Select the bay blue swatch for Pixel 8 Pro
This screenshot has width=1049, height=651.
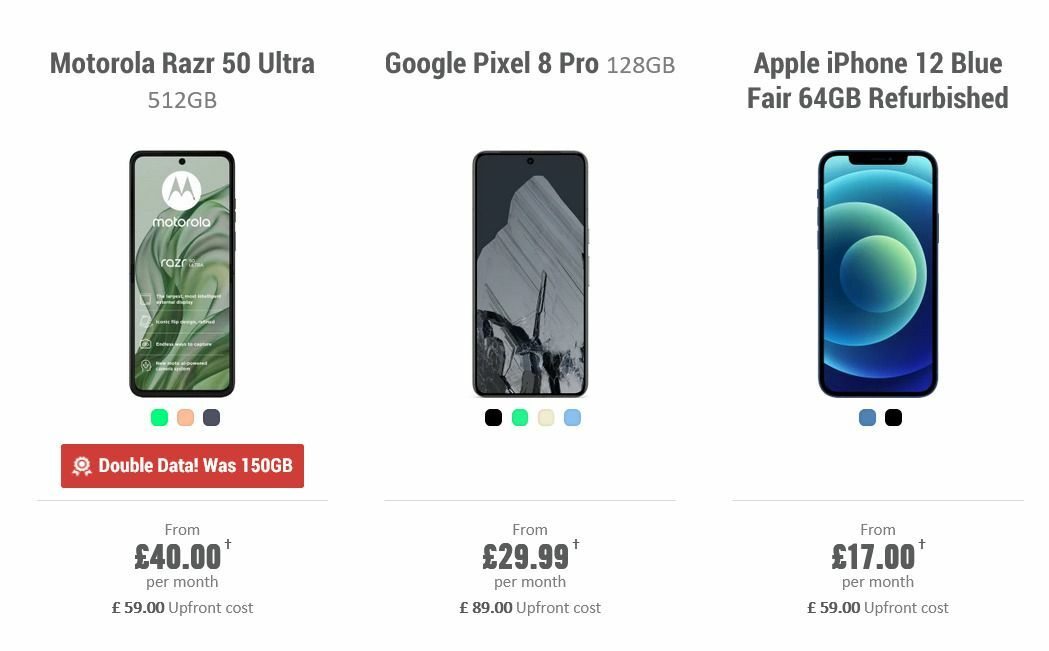pyautogui.click(x=572, y=417)
